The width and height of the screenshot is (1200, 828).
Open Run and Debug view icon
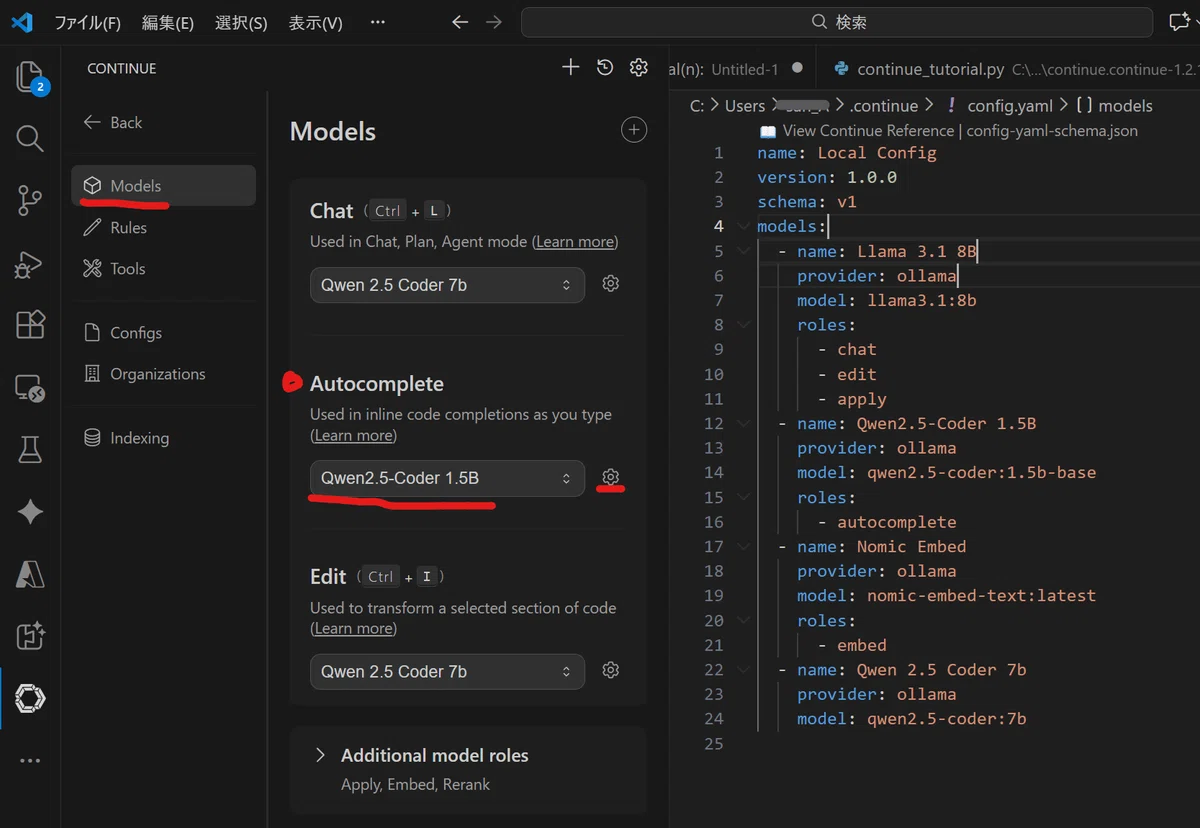point(30,264)
